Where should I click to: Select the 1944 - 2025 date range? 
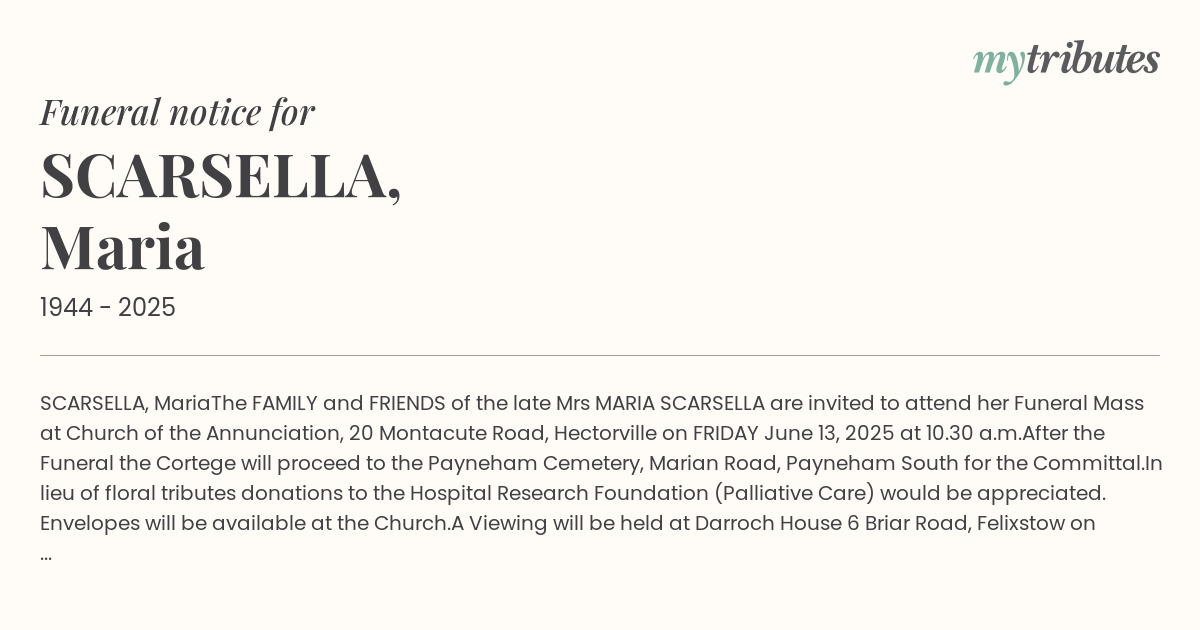point(108,308)
